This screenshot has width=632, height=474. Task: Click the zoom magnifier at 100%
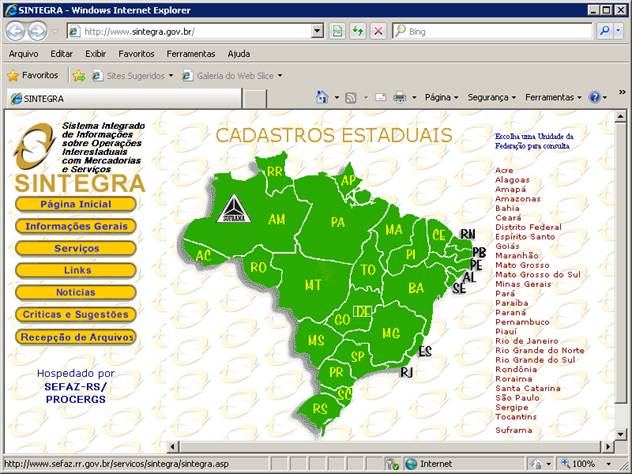(x=565, y=464)
